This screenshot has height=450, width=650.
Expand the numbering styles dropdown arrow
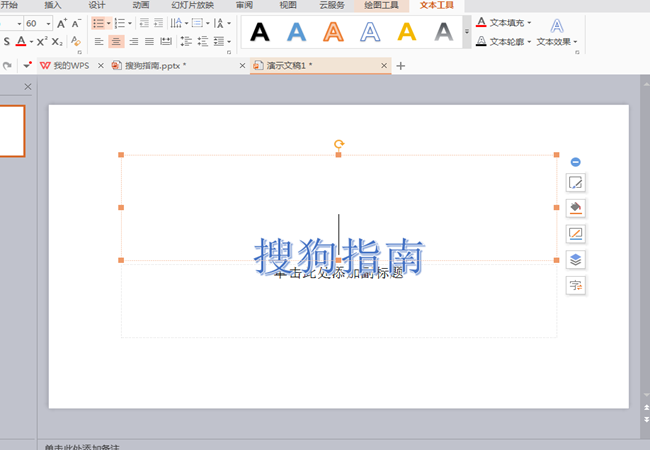point(130,23)
